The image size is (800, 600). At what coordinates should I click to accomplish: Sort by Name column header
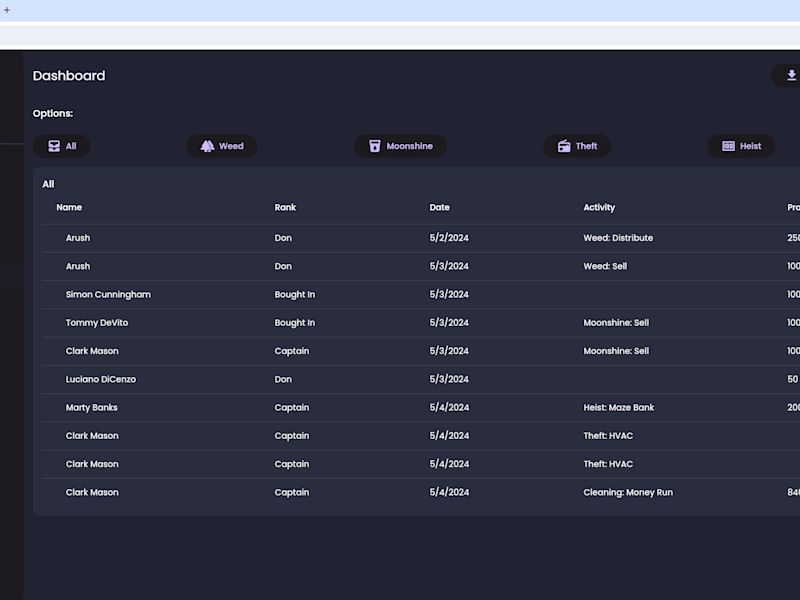[69, 207]
